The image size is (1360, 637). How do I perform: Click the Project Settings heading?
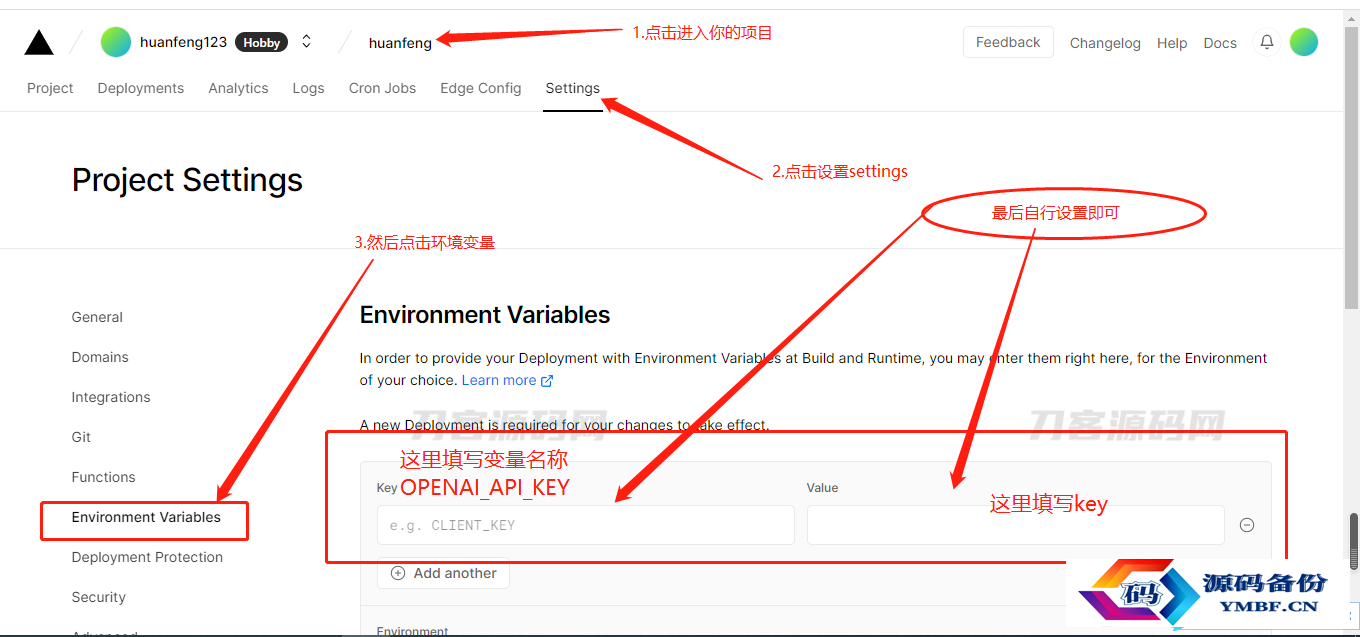pos(187,180)
